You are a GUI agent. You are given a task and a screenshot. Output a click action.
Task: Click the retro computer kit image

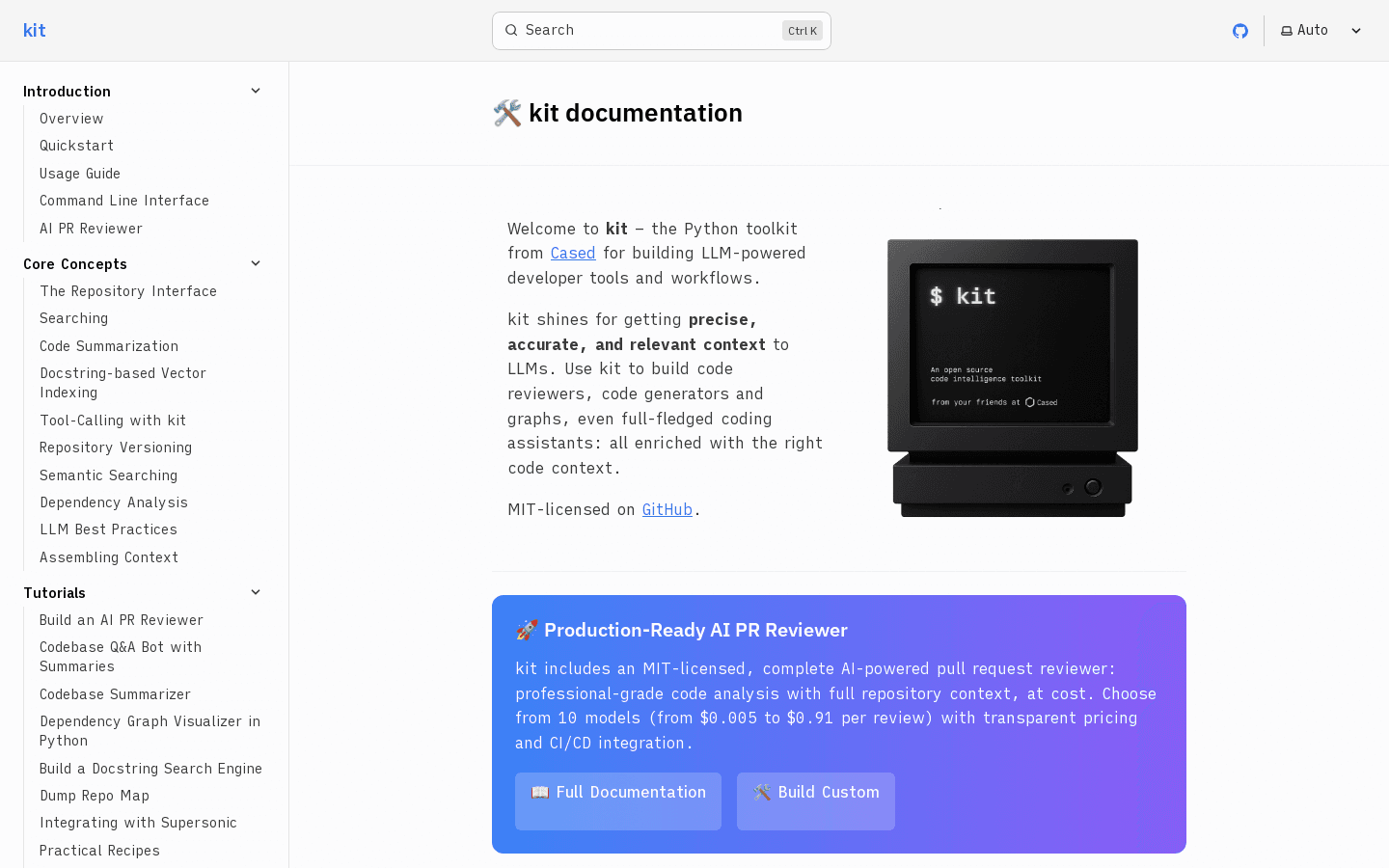(x=1013, y=378)
